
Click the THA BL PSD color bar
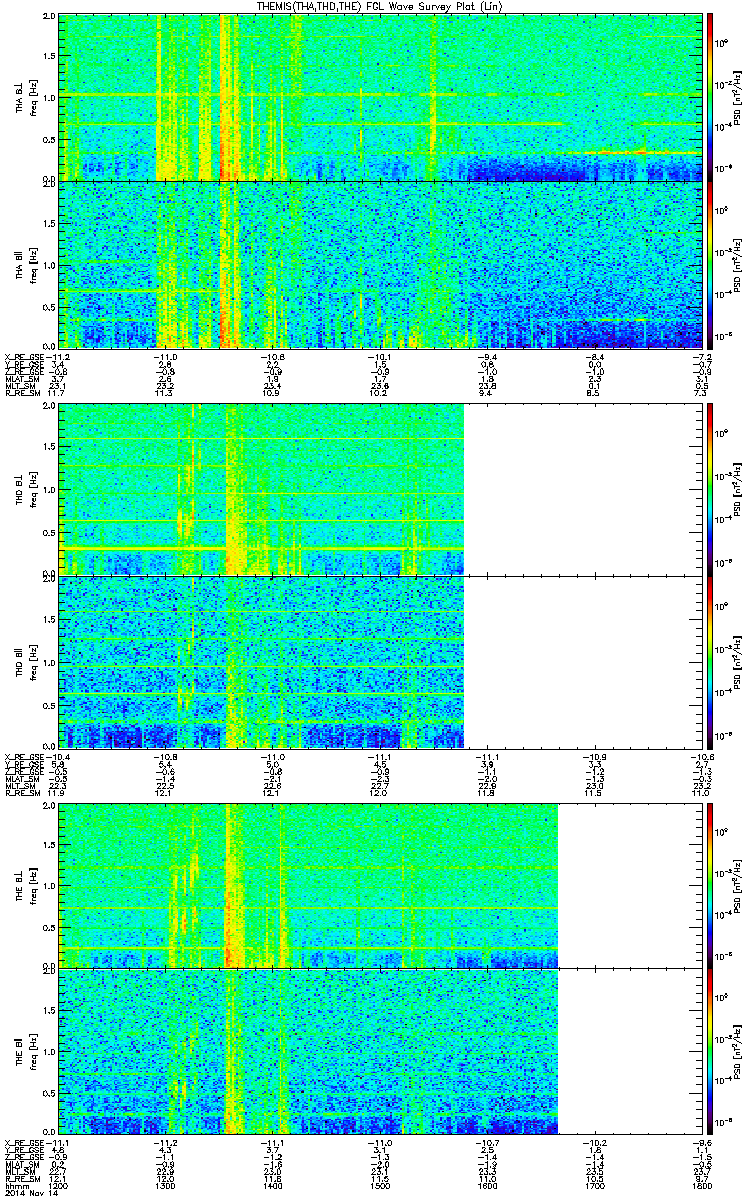tap(712, 97)
